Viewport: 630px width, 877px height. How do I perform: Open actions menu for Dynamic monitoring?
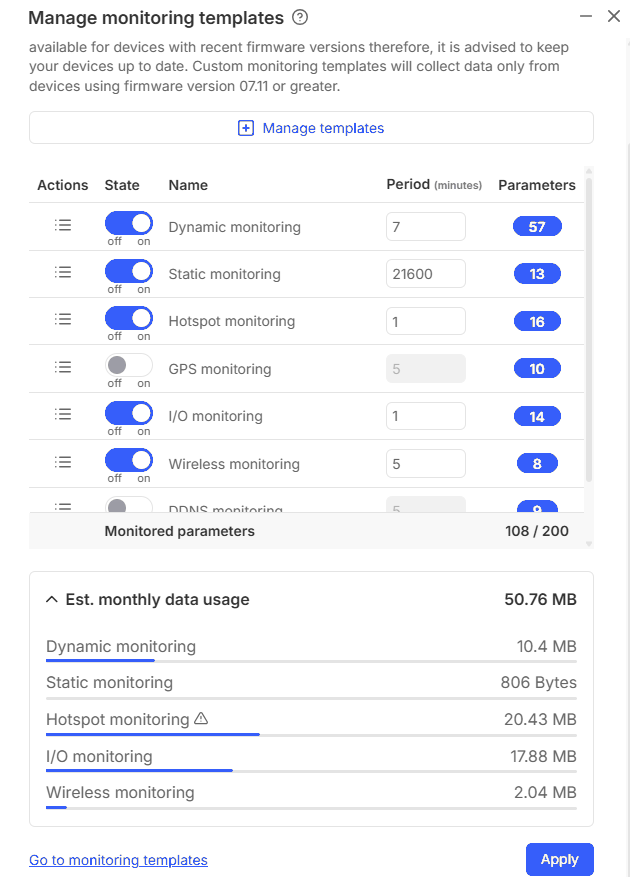pyautogui.click(x=63, y=226)
